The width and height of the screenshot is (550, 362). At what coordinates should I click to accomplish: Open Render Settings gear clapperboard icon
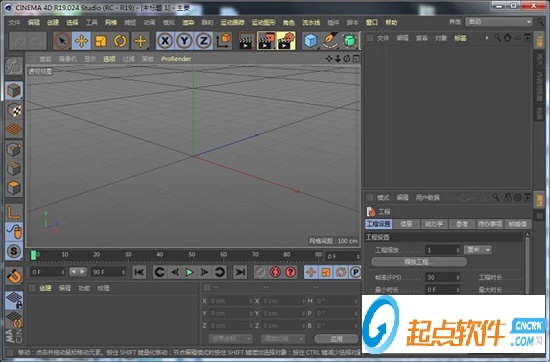tap(286, 41)
